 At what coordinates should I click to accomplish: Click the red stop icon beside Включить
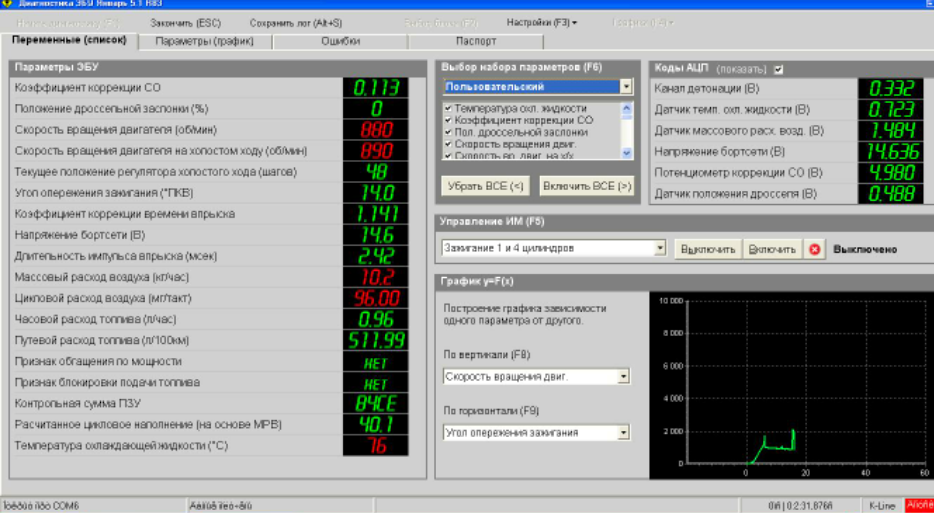pos(816,249)
